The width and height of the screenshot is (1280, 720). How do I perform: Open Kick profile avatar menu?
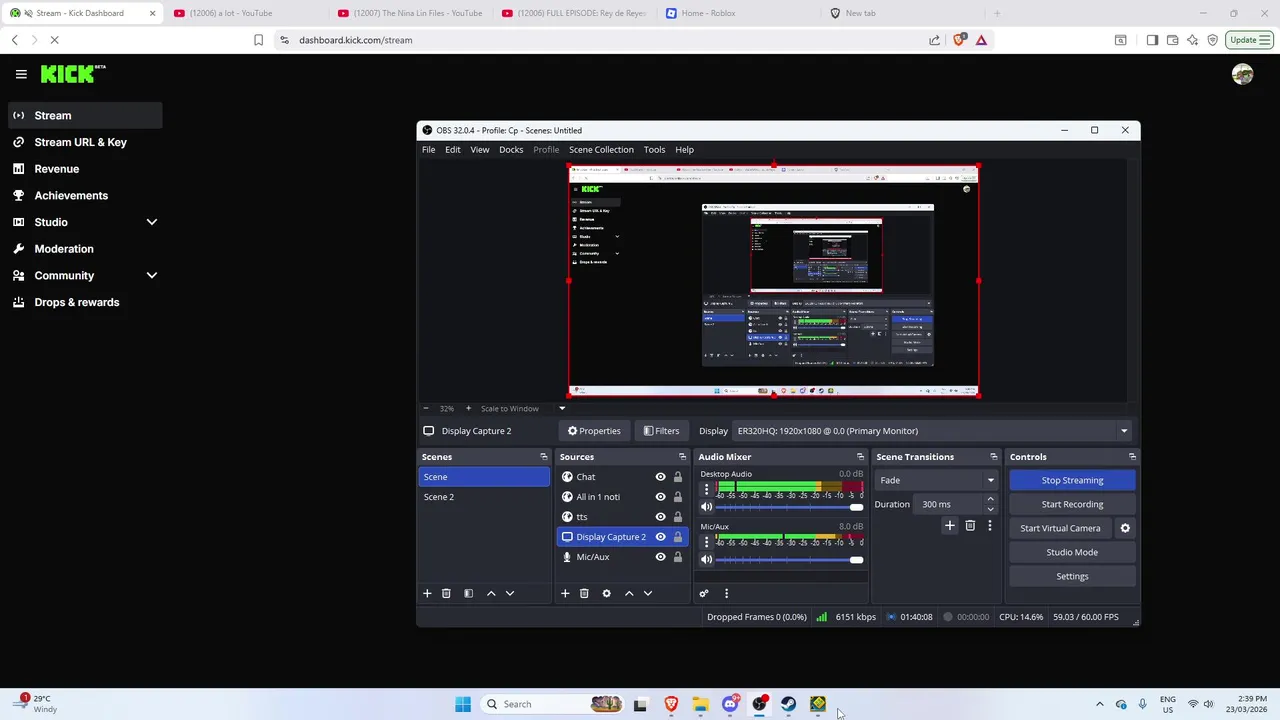1243,74
